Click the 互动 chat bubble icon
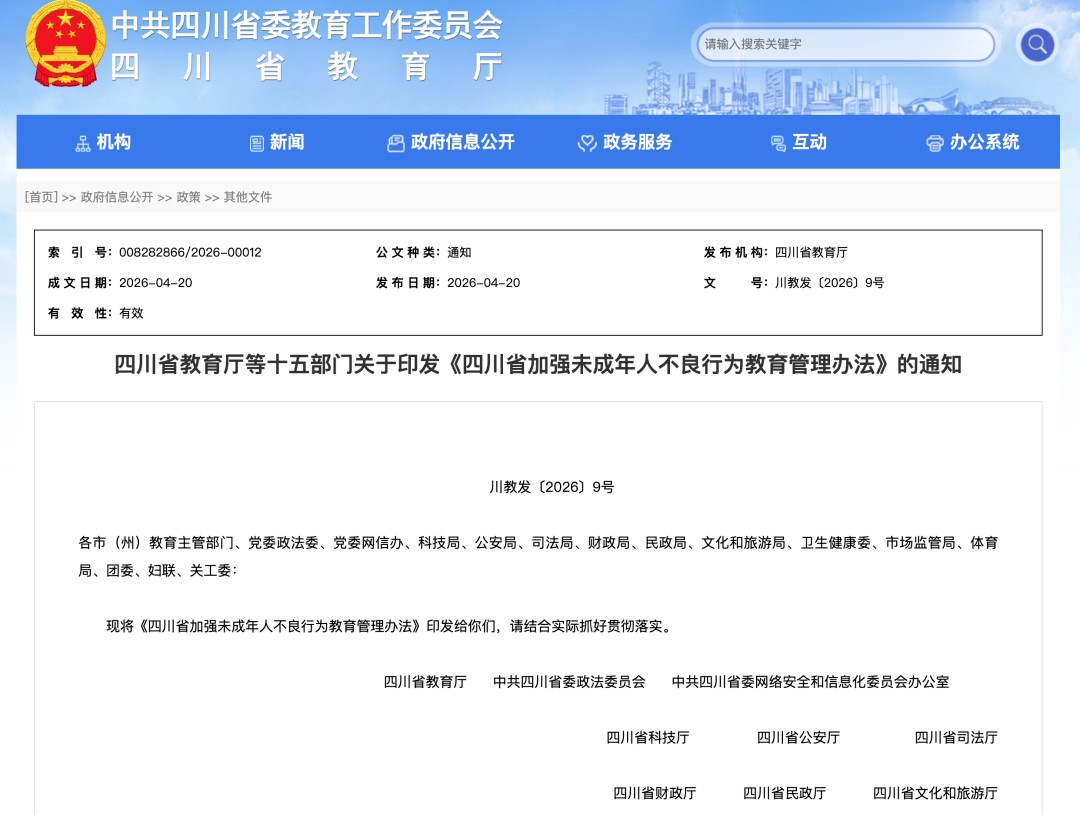The image size is (1080, 815). click(x=778, y=143)
